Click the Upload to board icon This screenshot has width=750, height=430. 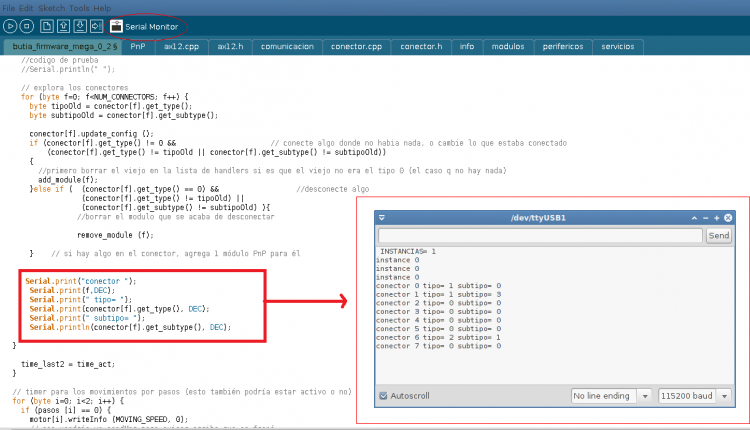coord(97,25)
